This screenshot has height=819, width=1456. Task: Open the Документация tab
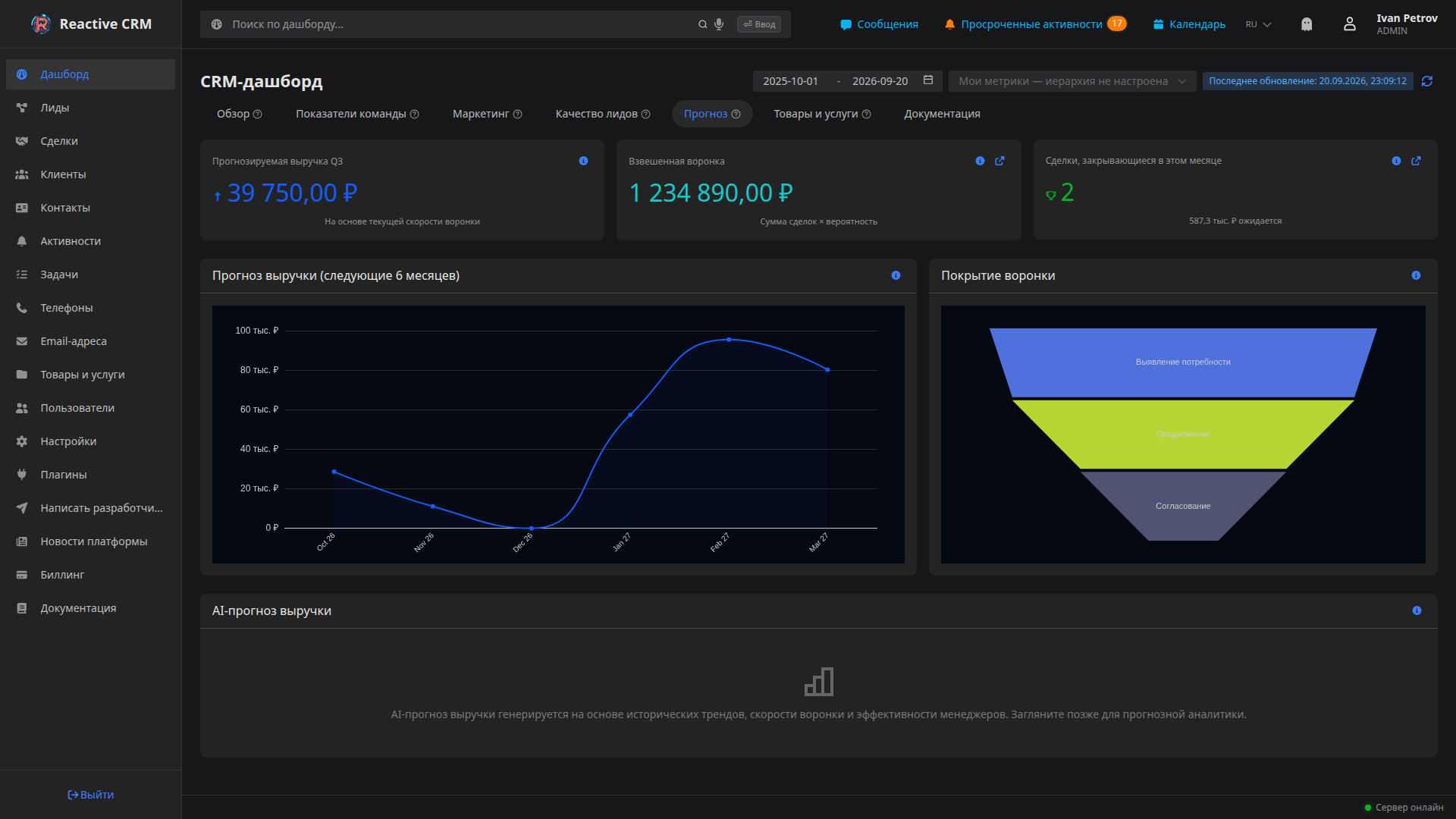click(942, 114)
